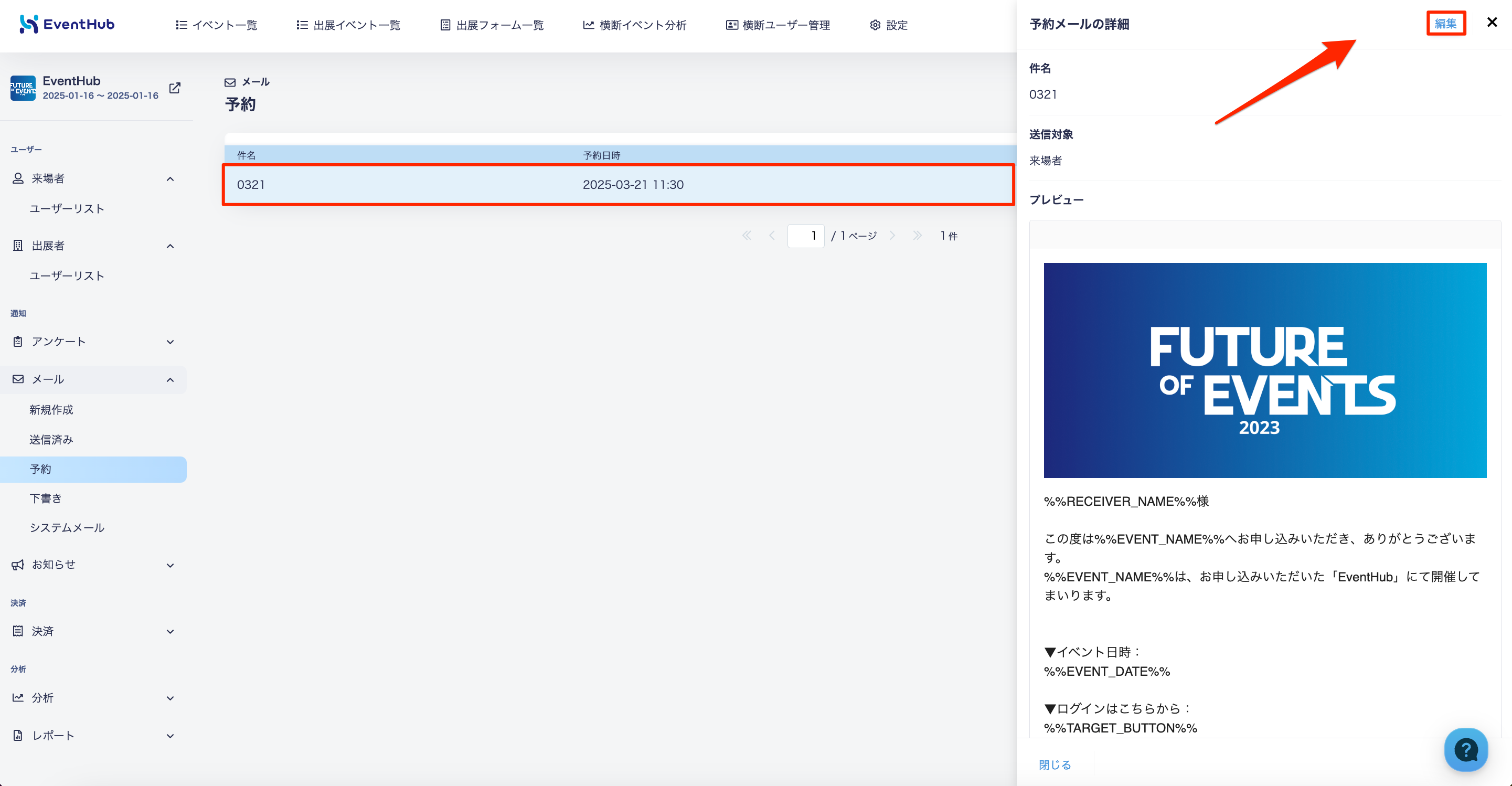The height and width of the screenshot is (786, 1512).
Task: Click the 閉じる button at panel bottom
Action: pyautogui.click(x=1055, y=765)
